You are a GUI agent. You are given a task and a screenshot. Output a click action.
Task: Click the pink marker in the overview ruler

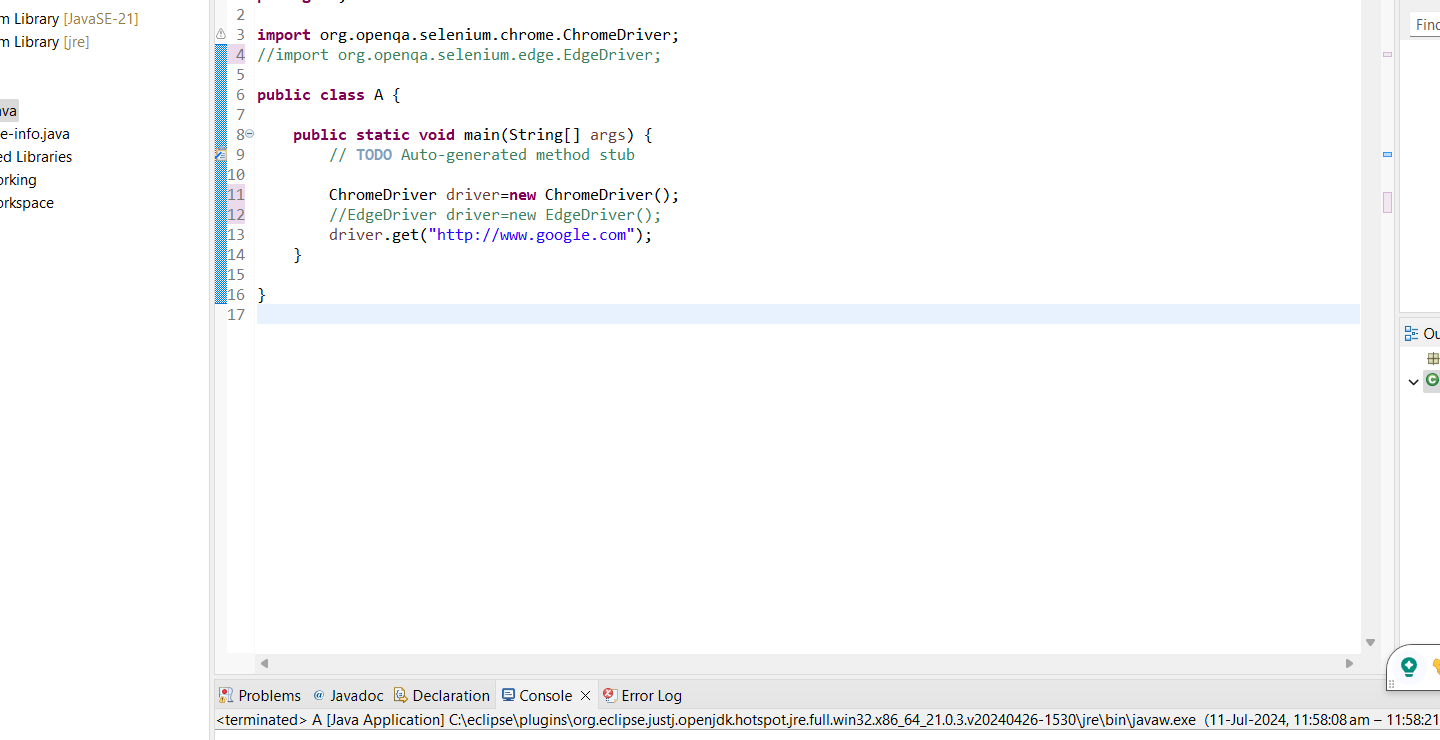coord(1387,202)
